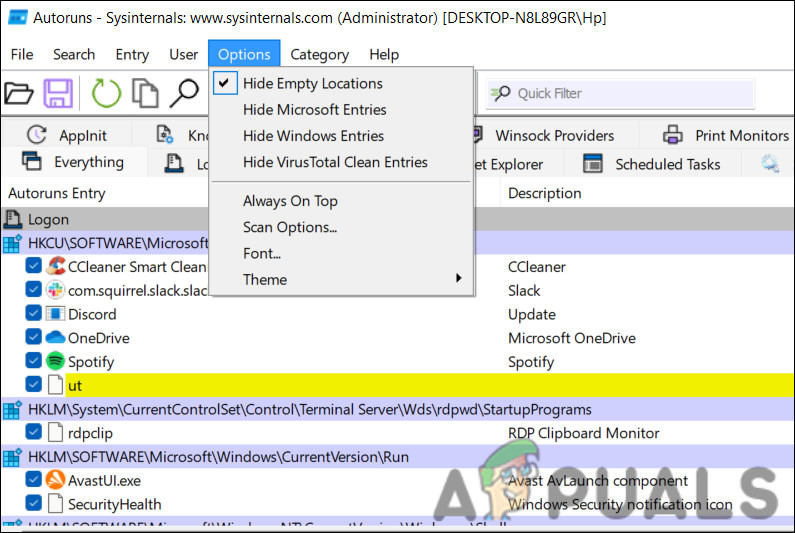
Task: Click the OneDrive cloud icon
Action: [55, 337]
